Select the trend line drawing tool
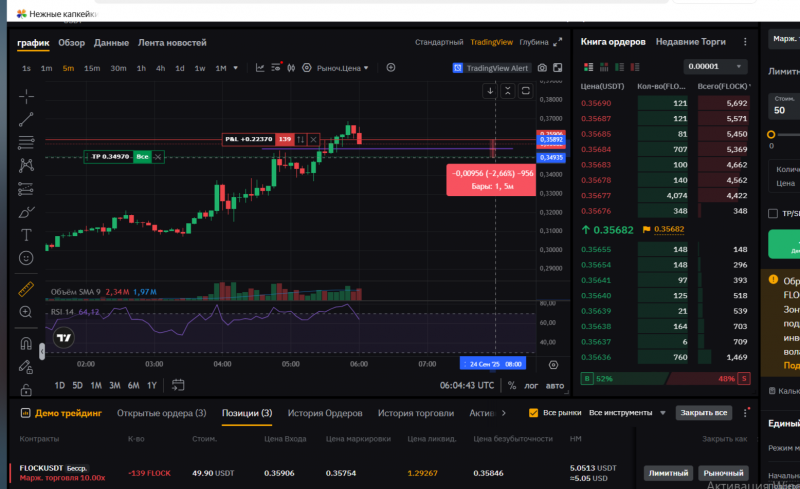Screen dimensions: 800x489 pyautogui.click(x=27, y=119)
